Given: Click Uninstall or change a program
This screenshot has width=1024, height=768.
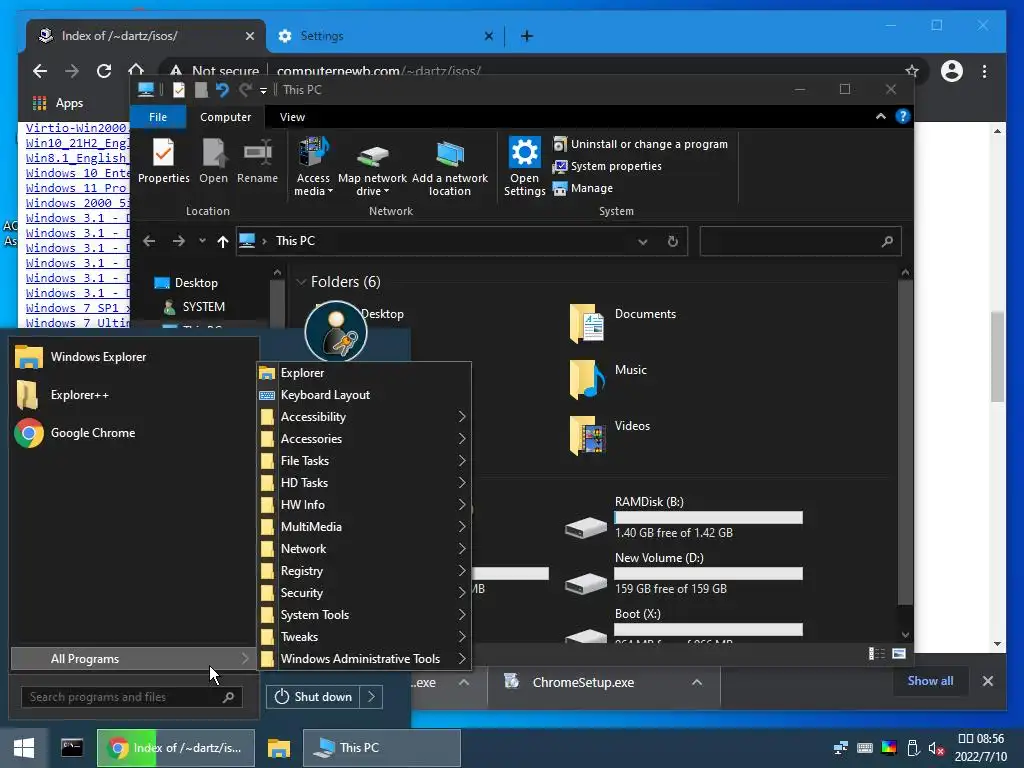Looking at the screenshot, I should click(x=640, y=144).
